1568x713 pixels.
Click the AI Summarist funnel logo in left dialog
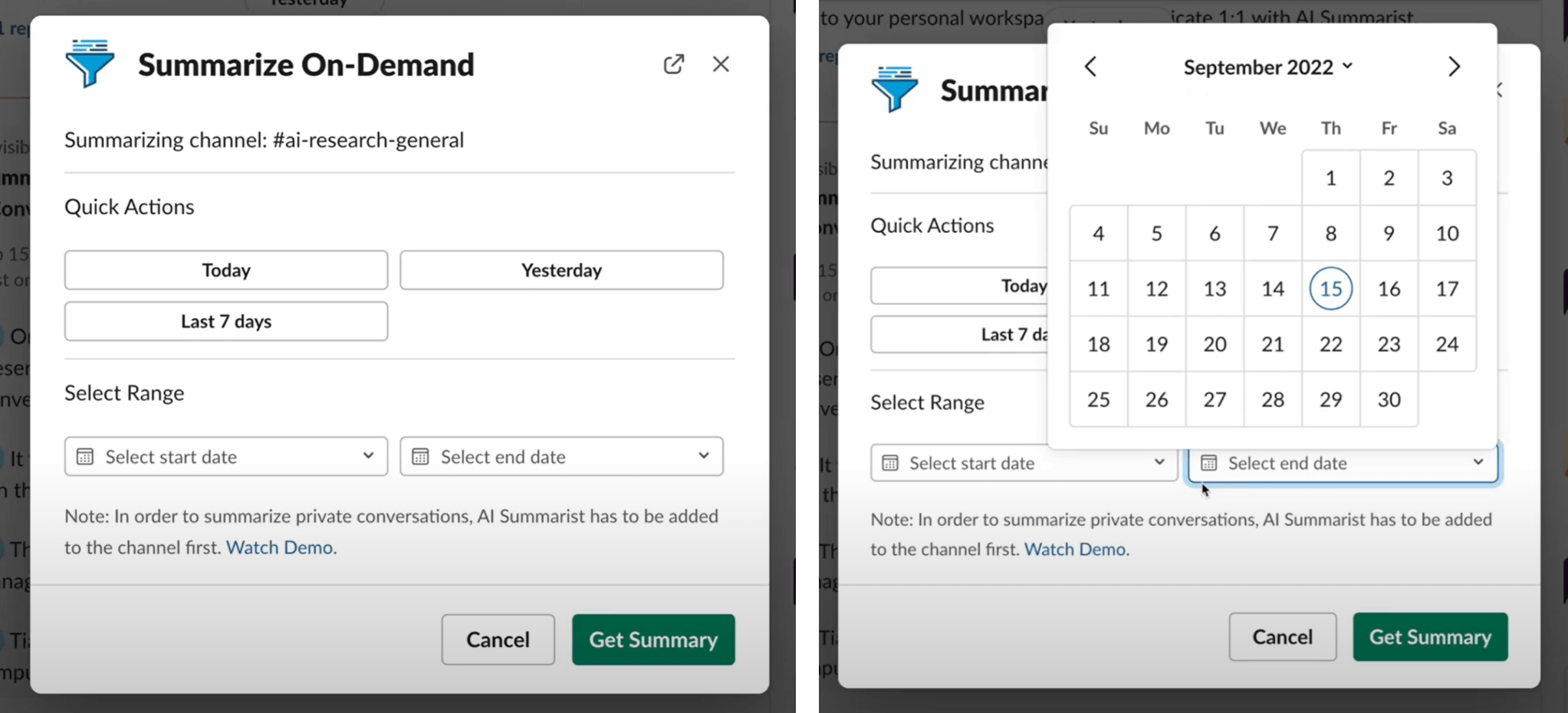tap(90, 63)
